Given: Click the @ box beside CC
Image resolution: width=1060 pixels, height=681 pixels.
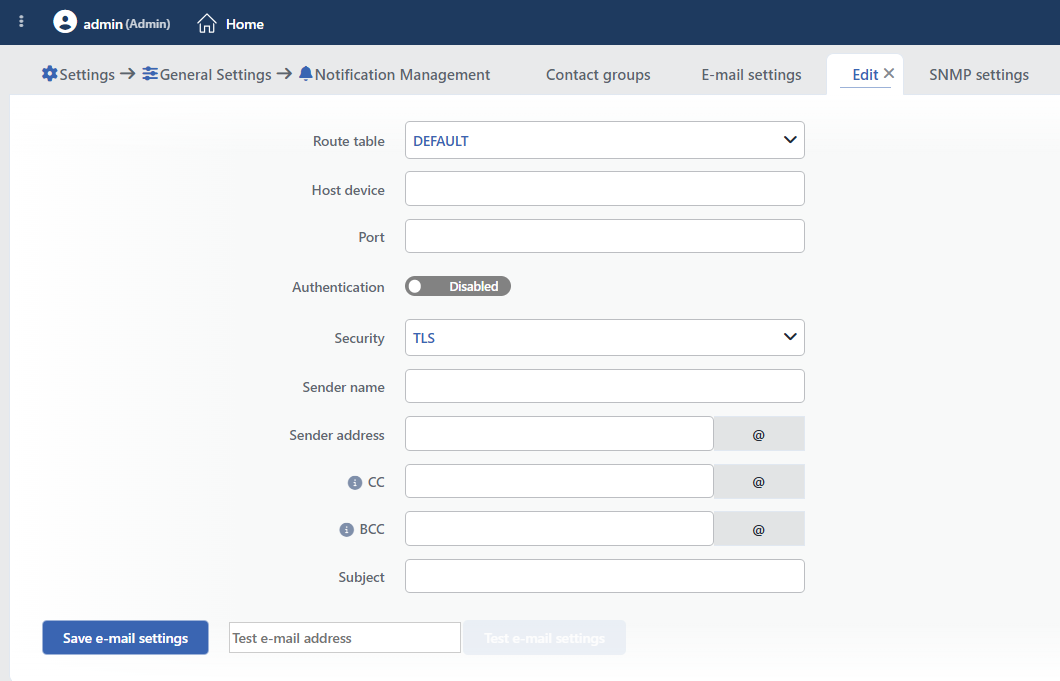Looking at the screenshot, I should point(759,481).
